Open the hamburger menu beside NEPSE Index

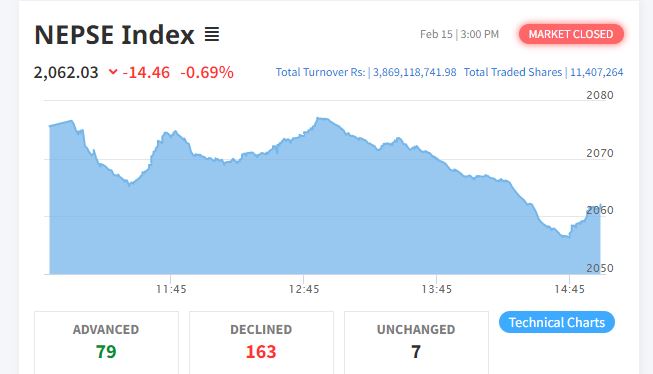click(x=212, y=34)
